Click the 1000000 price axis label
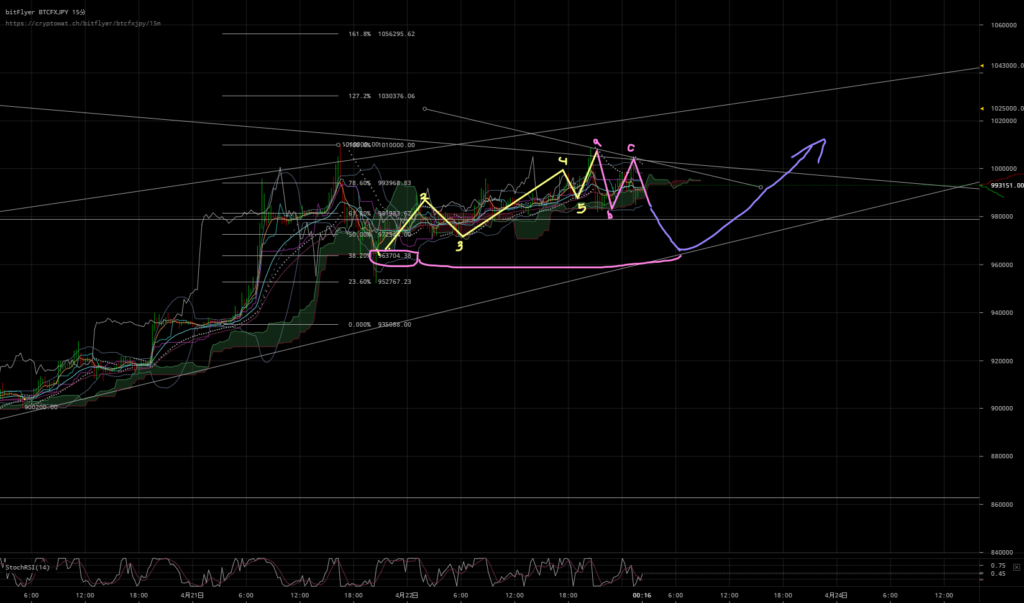The width and height of the screenshot is (1024, 603). point(1004,169)
